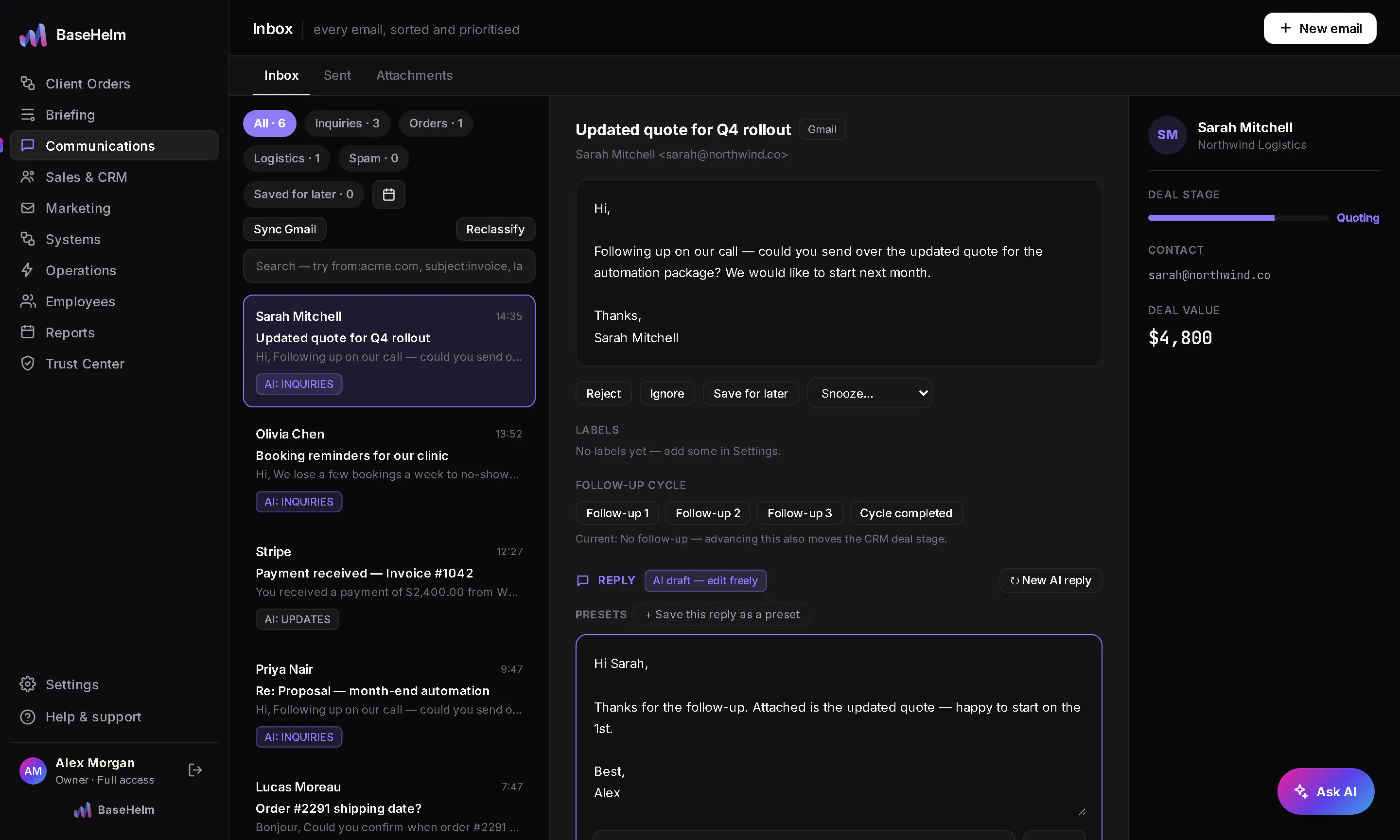The image size is (1400, 840).
Task: Click the New AI reply button
Action: 1050,580
